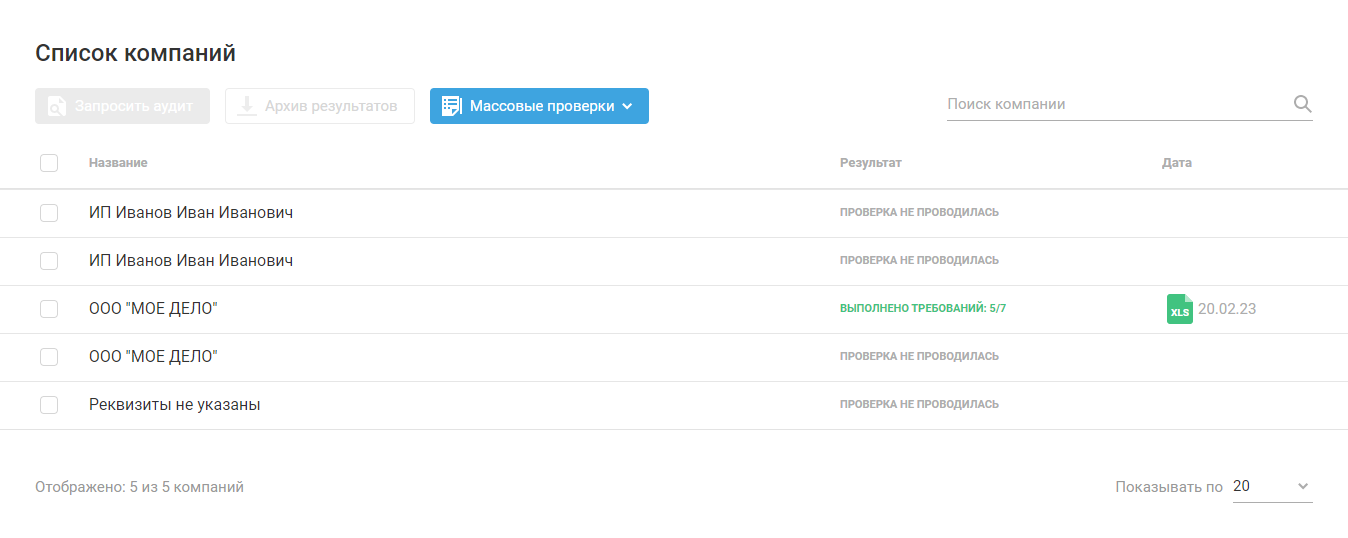Viewport: 1348px width, 538px height.
Task: Open the Выполнено требований: 5/7 result
Action: [922, 309]
